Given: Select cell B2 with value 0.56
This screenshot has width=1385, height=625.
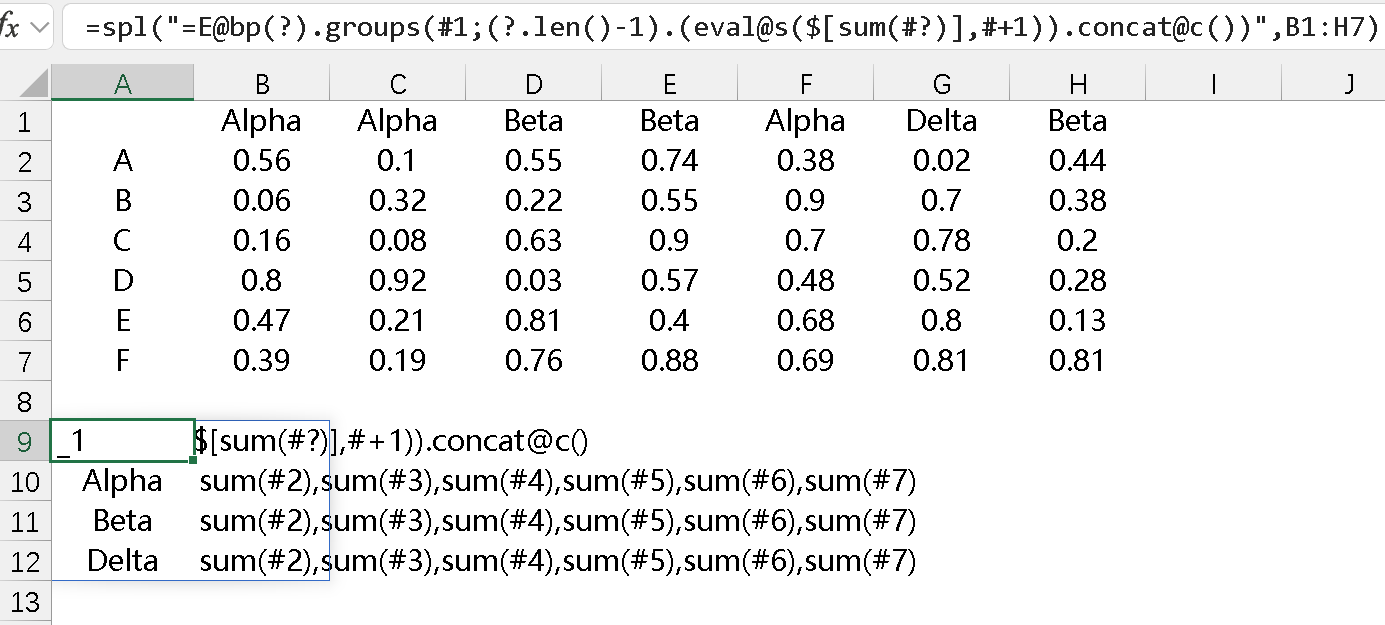Looking at the screenshot, I should pos(261,161).
